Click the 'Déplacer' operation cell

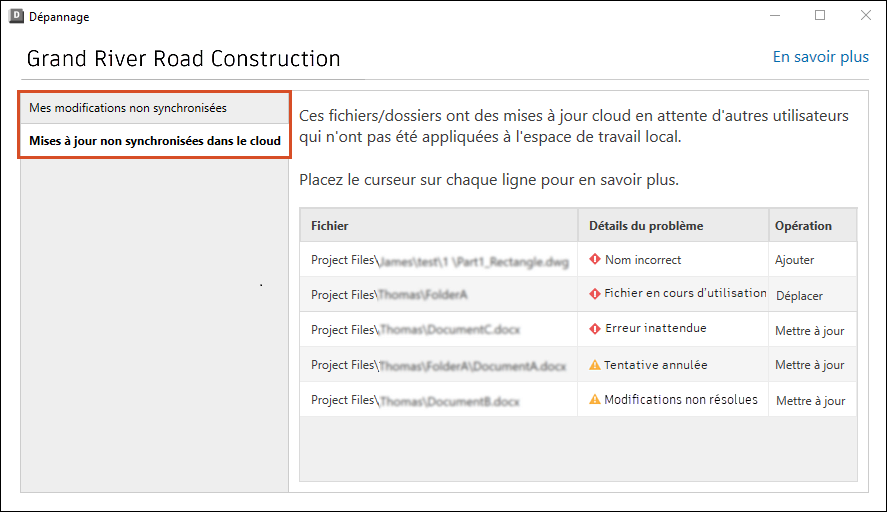point(812,295)
